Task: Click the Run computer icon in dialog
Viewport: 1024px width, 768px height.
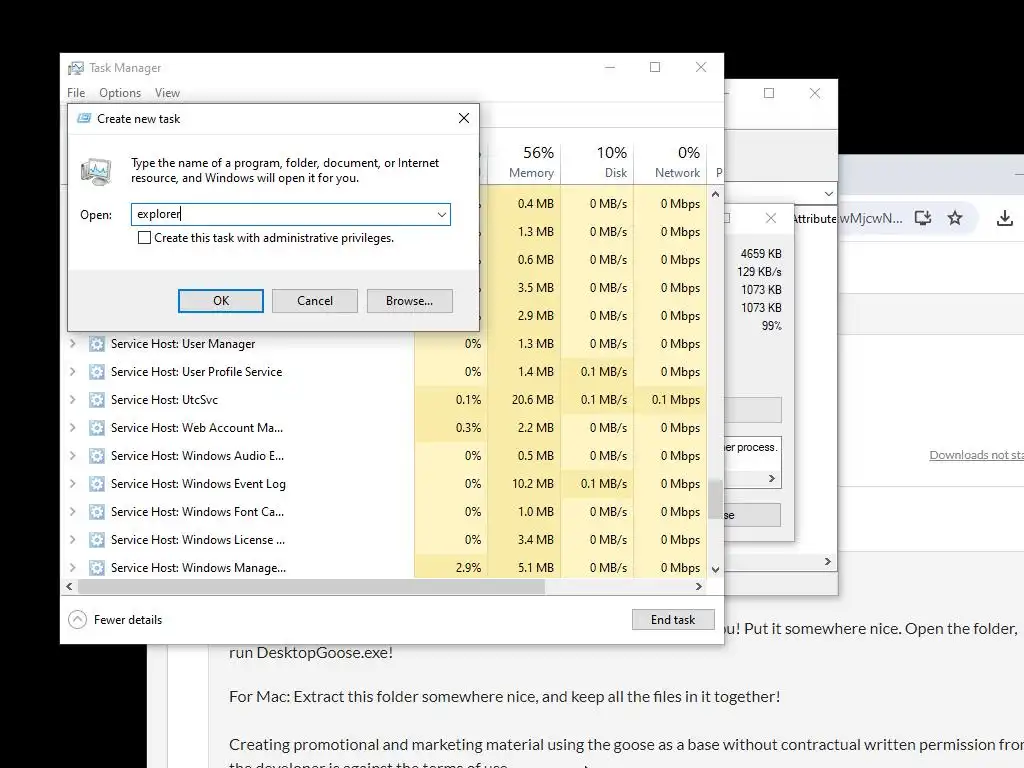Action: coord(97,171)
